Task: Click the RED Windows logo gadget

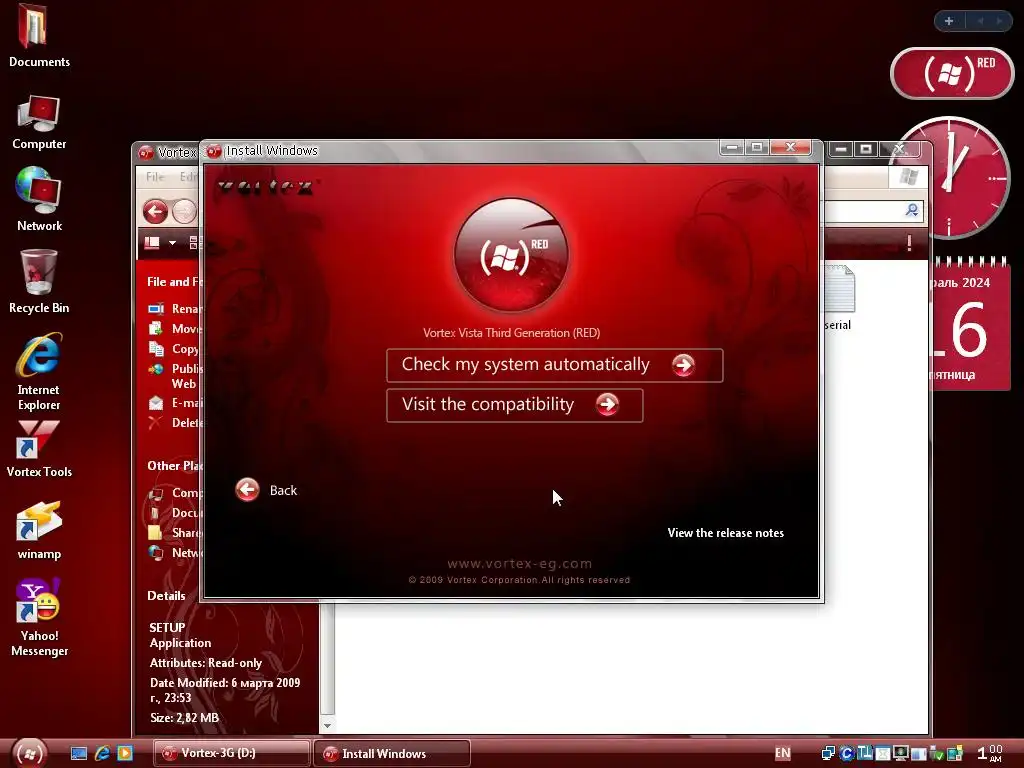Action: tap(952, 73)
